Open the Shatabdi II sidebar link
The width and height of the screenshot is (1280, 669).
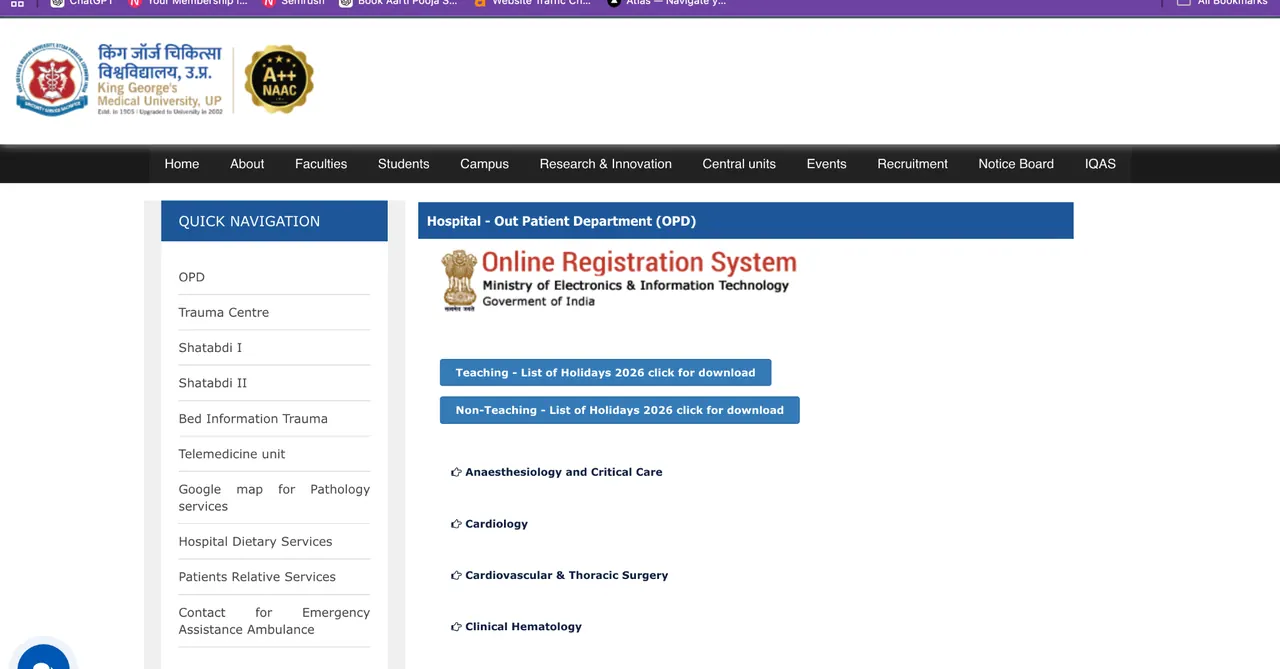(x=212, y=383)
